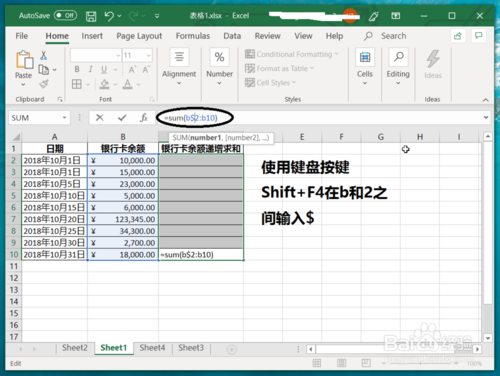500x376 pixels.
Task: Collapse the ribbon with the chevron
Action: coord(486,100)
